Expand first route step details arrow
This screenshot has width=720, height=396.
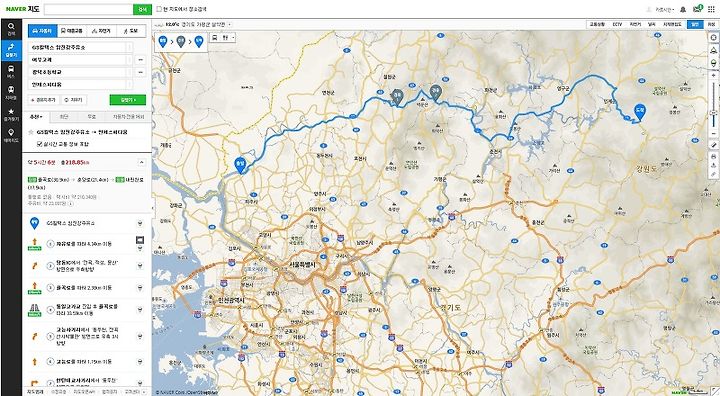(x=140, y=223)
